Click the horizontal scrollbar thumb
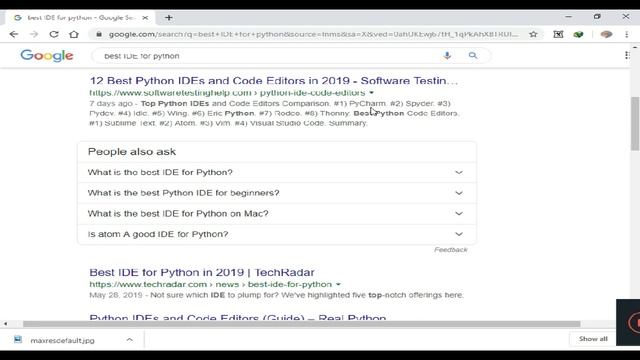 (x=301, y=324)
